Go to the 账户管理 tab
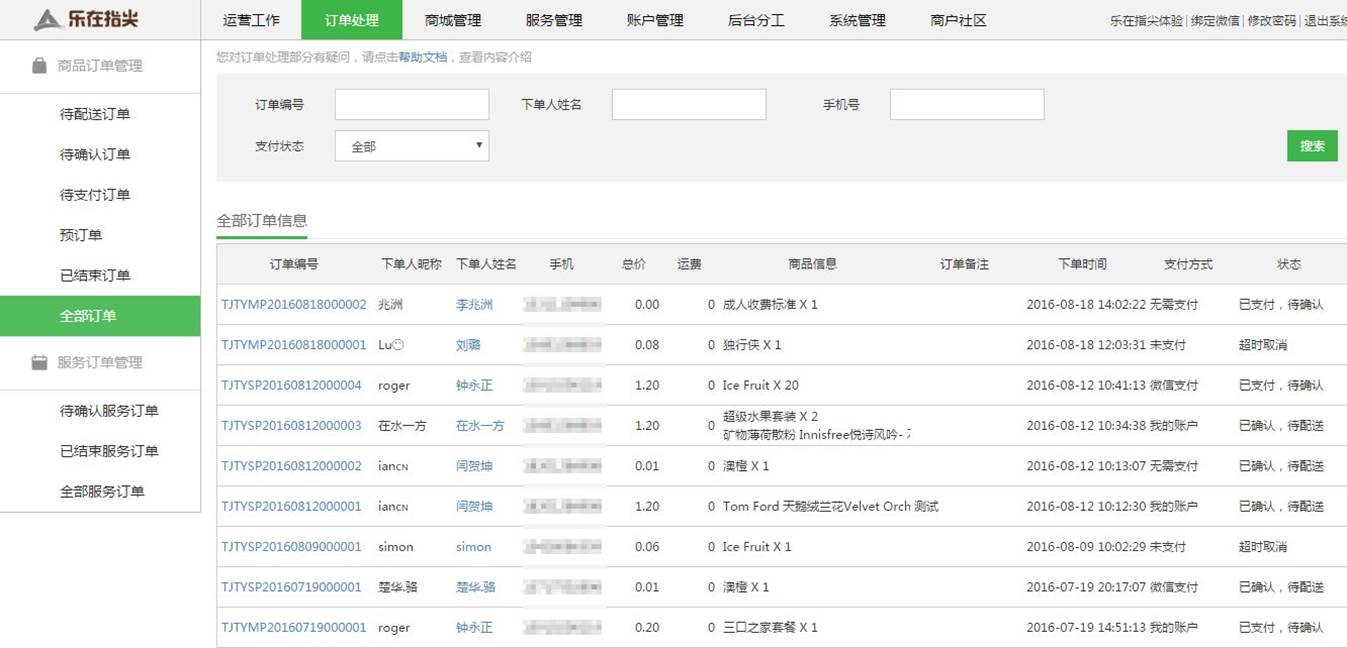Viewport: 1347px width, 648px height. point(654,20)
